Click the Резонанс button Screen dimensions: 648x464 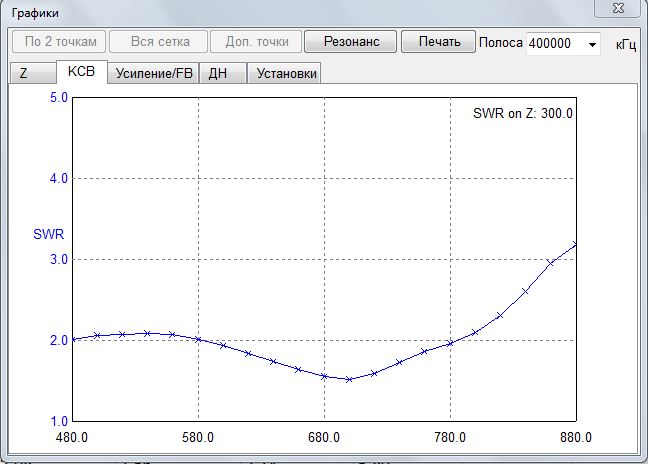[350, 42]
